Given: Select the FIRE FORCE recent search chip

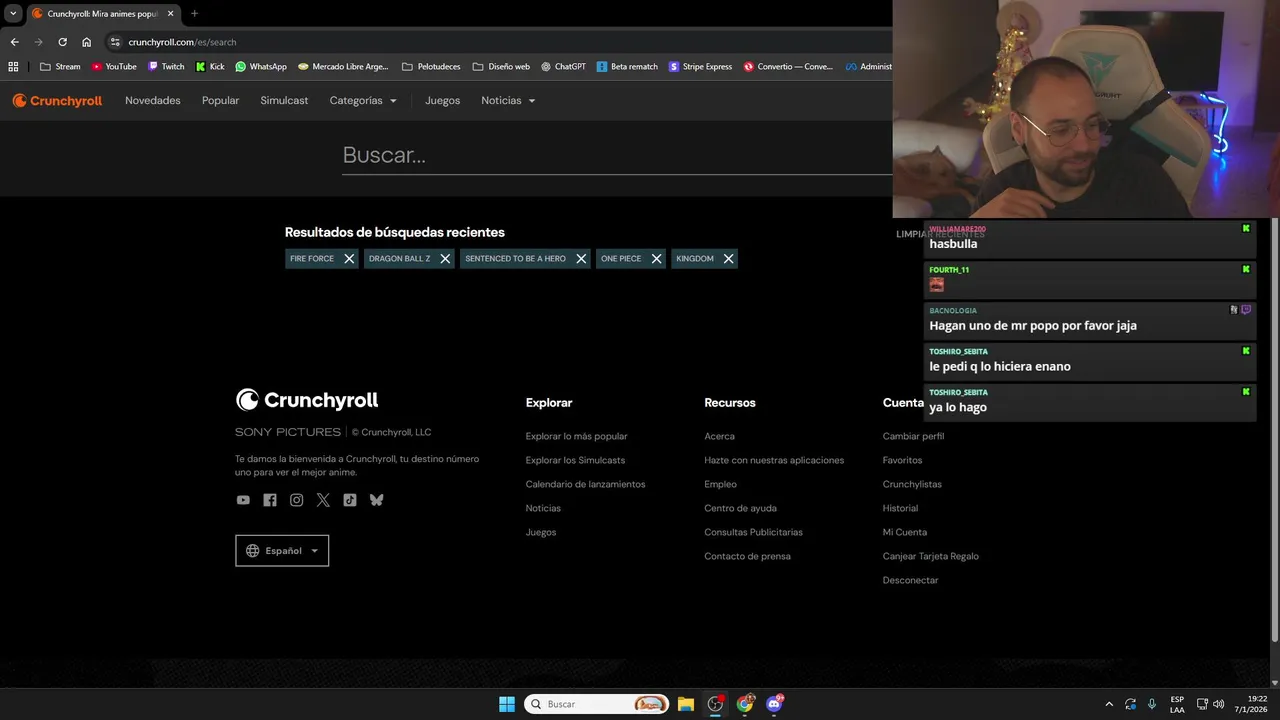Looking at the screenshot, I should [x=312, y=258].
